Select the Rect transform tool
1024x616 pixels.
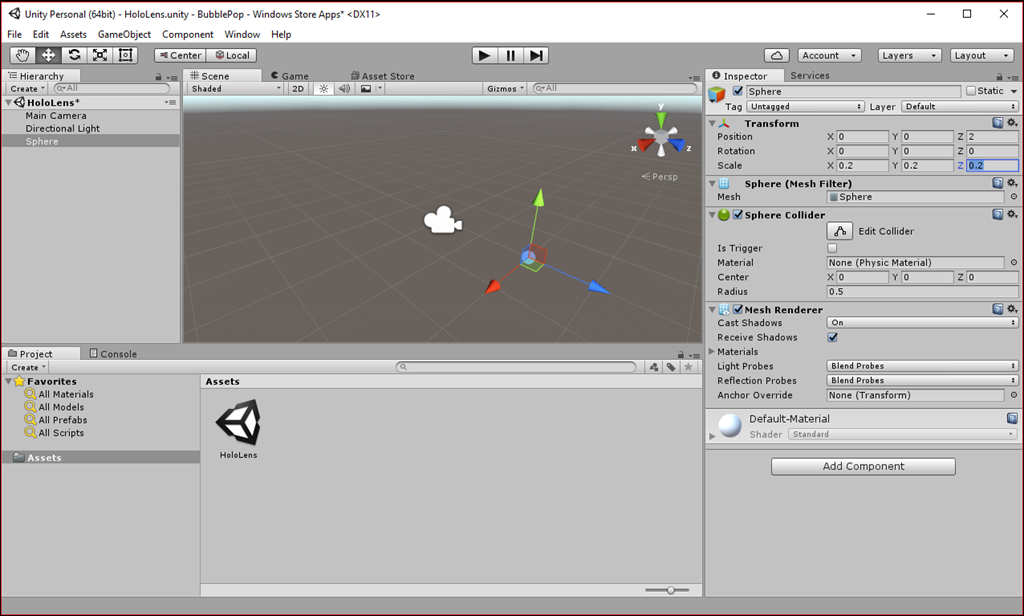pyautogui.click(x=125, y=56)
